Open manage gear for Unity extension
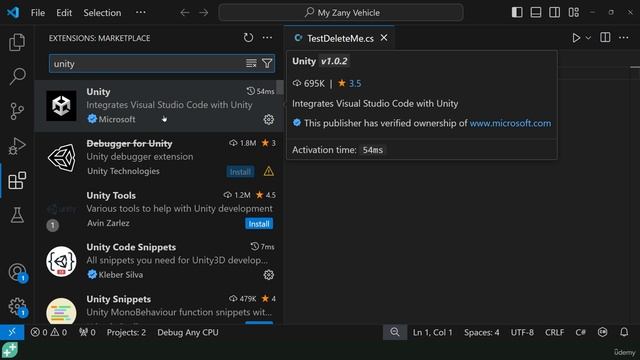Image resolution: width=640 pixels, height=360 pixels. [269, 120]
